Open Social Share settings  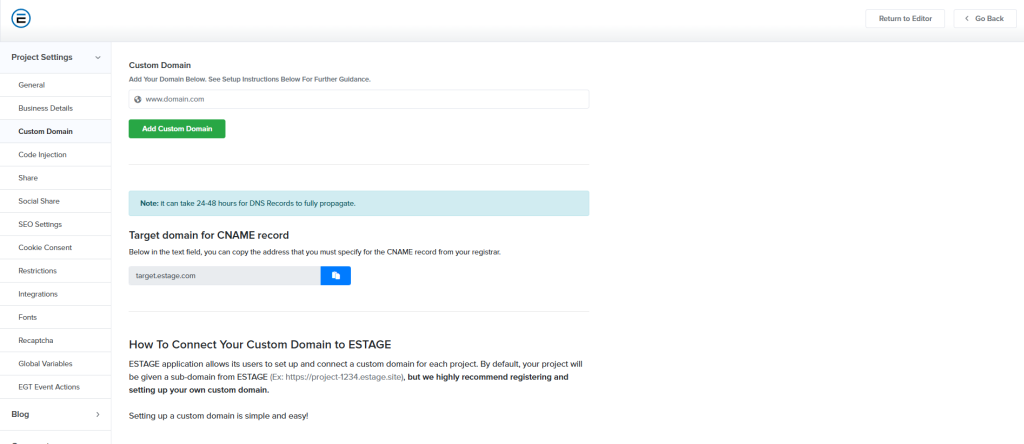pyautogui.click(x=56, y=201)
